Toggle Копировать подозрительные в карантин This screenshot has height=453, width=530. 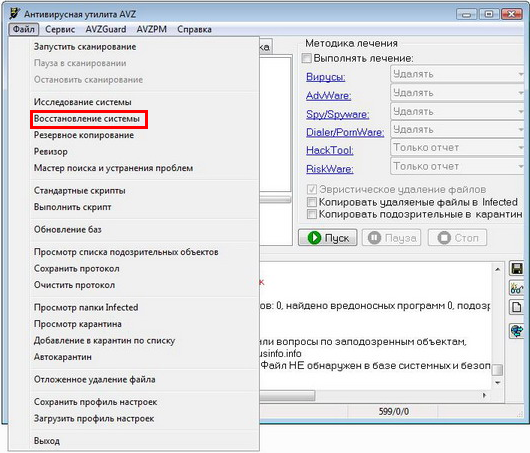click(311, 214)
